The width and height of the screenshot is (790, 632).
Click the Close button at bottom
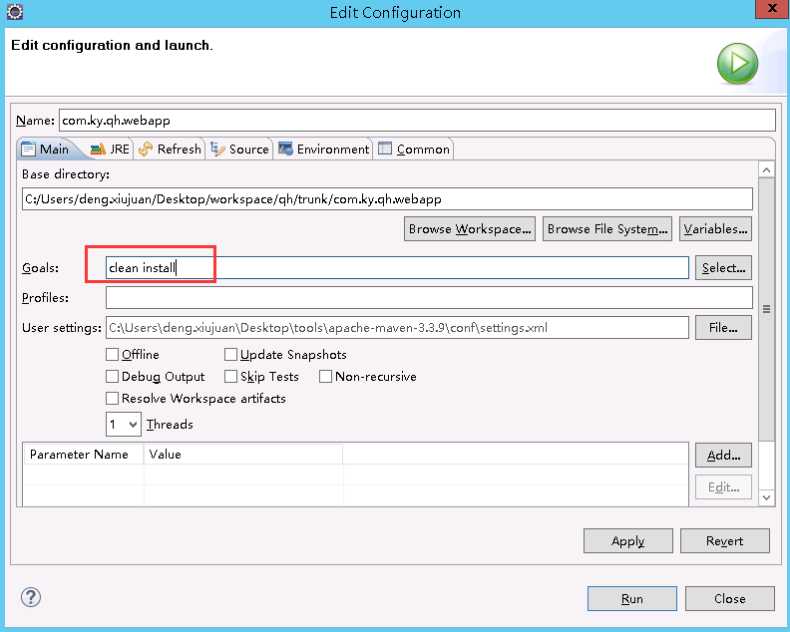pos(730,598)
